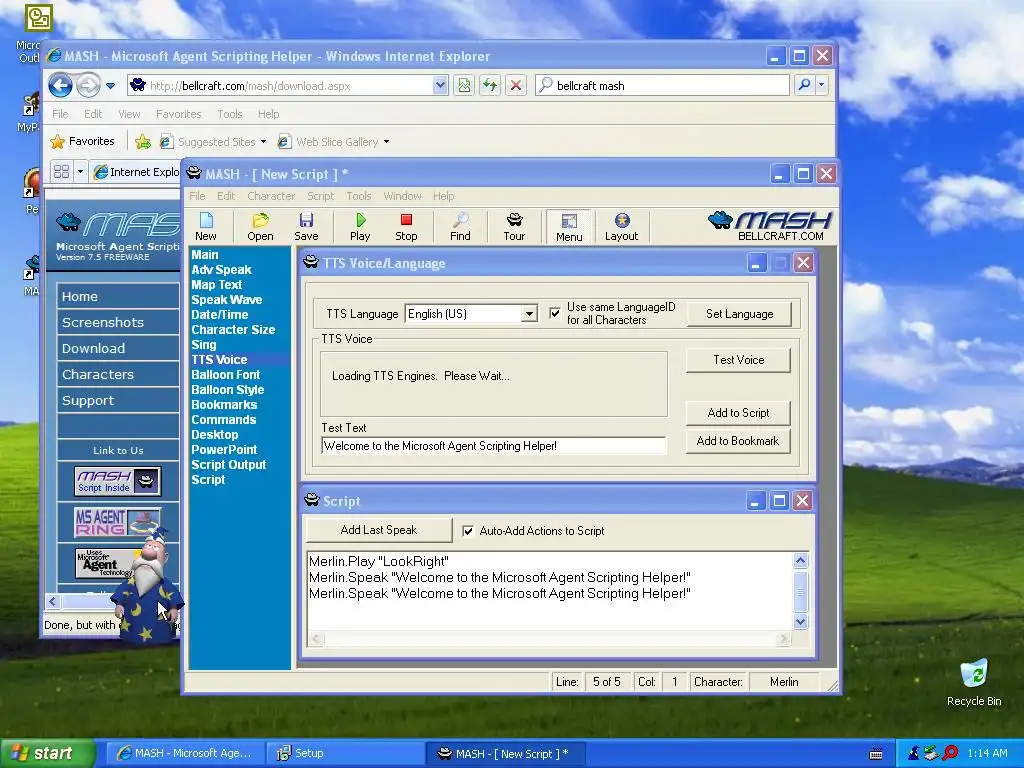Go back in Internet Explorer
Viewport: 1024px width, 768px height.
coord(60,86)
